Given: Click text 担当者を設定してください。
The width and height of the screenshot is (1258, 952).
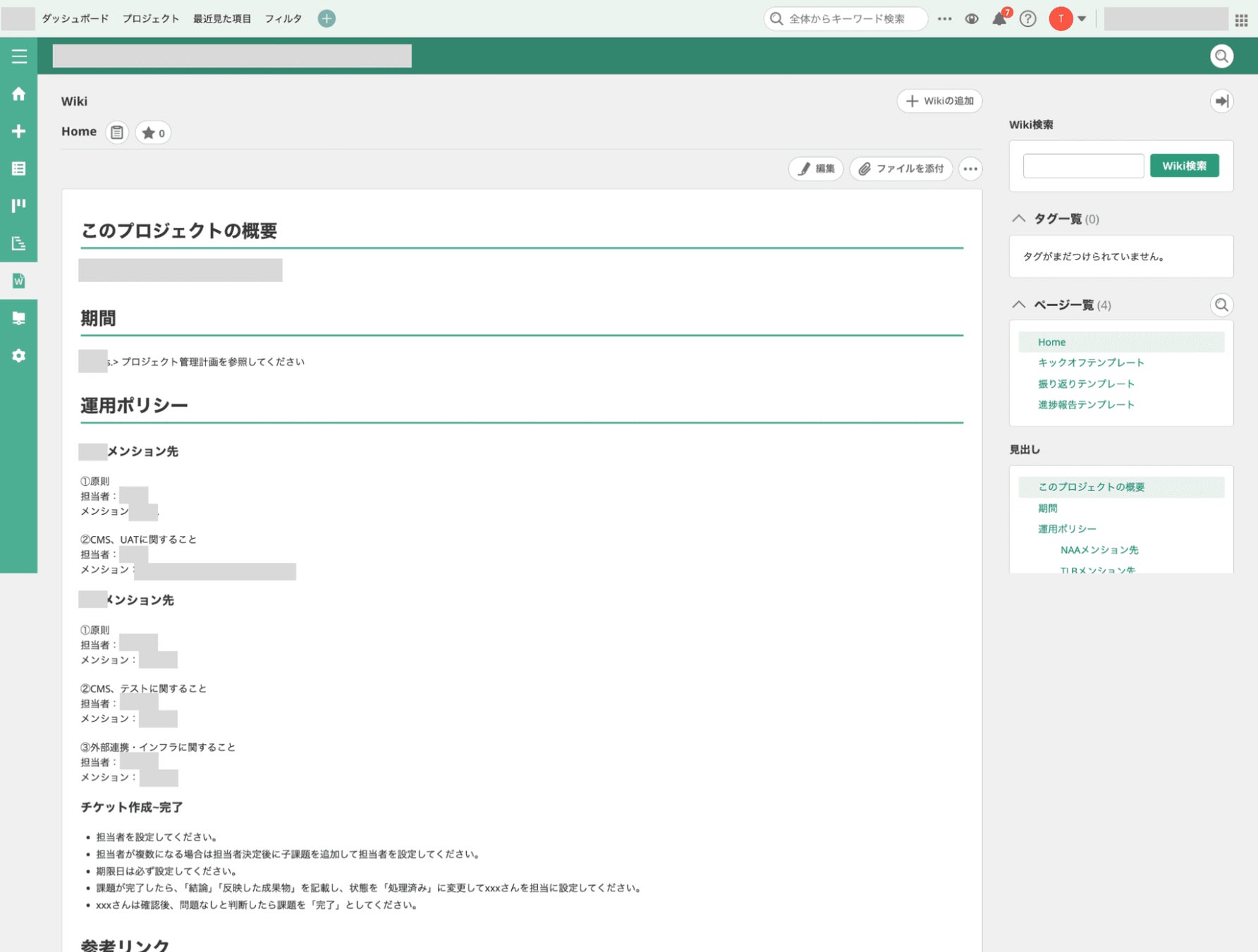Looking at the screenshot, I should tap(157, 837).
